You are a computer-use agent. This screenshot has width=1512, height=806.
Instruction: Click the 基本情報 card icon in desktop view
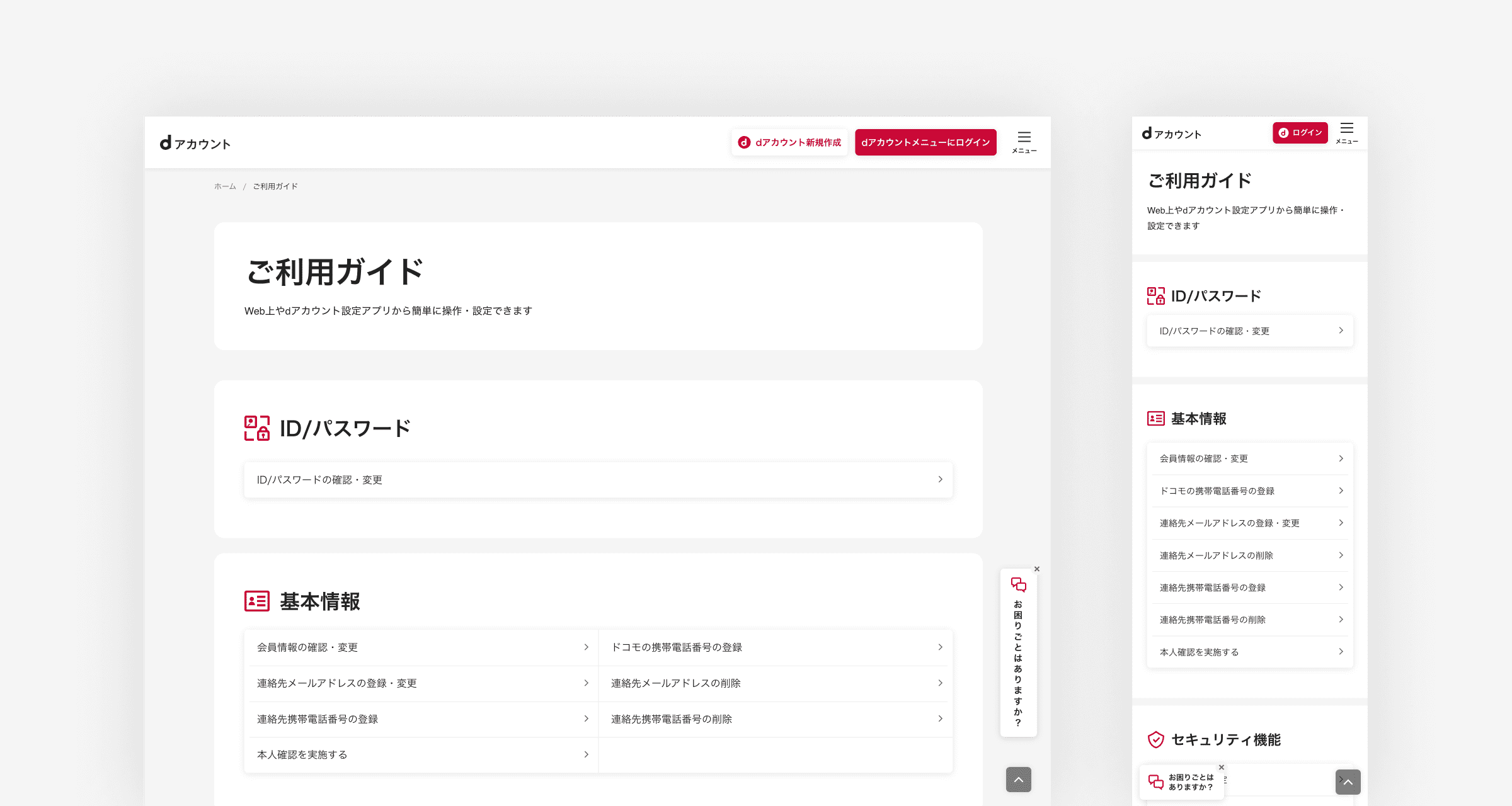coord(257,601)
